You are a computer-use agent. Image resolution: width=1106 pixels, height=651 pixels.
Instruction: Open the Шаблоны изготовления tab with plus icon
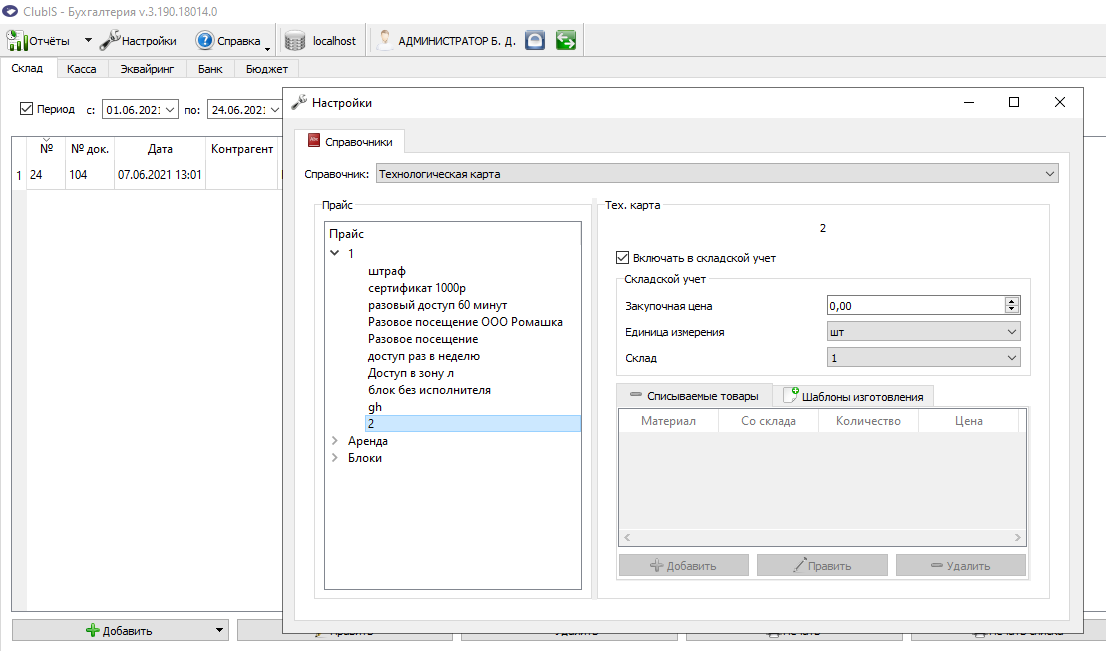coord(853,396)
